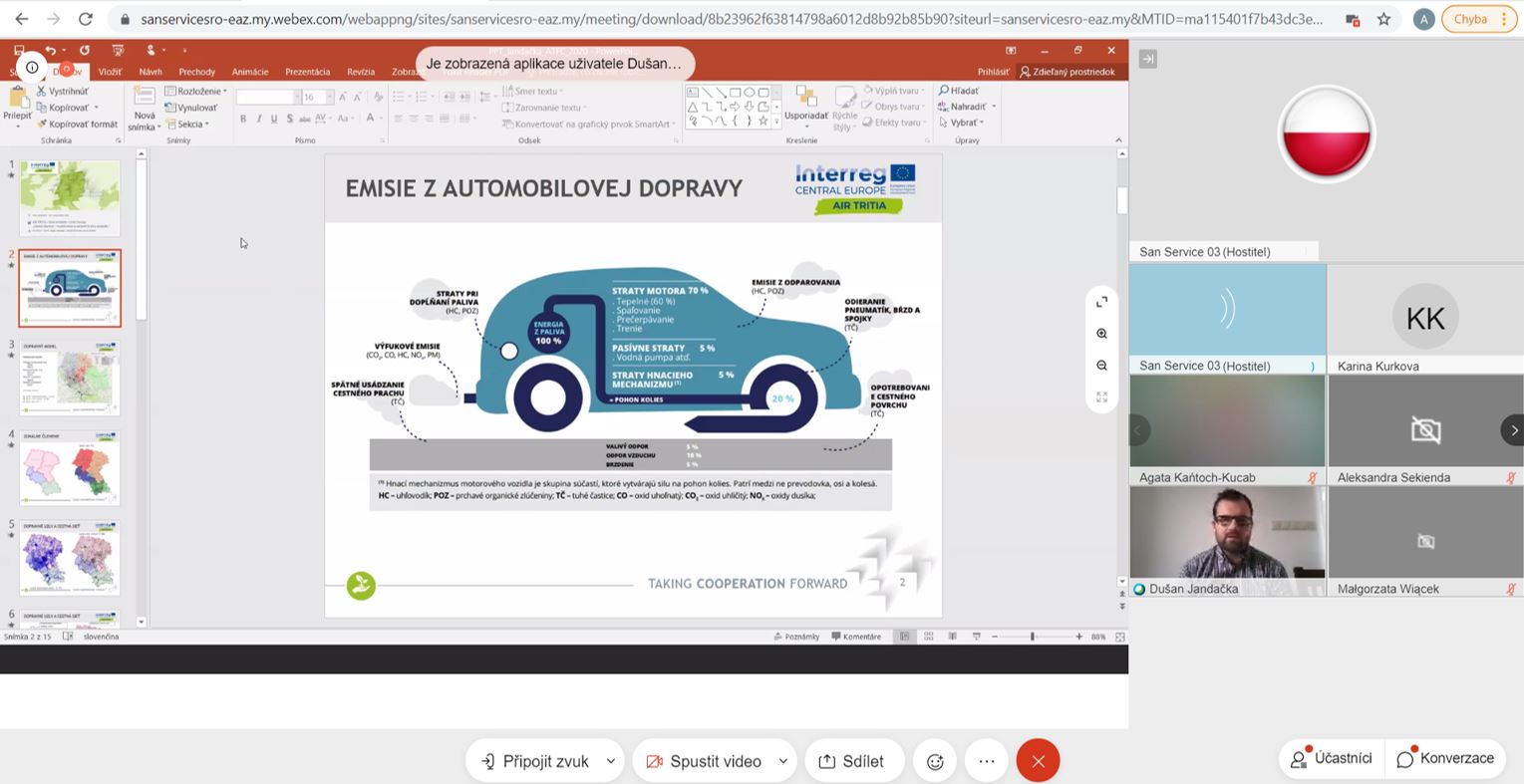Click the fullscreen icon on shared content
Screen dimensions: 1524x784
click(x=1101, y=302)
